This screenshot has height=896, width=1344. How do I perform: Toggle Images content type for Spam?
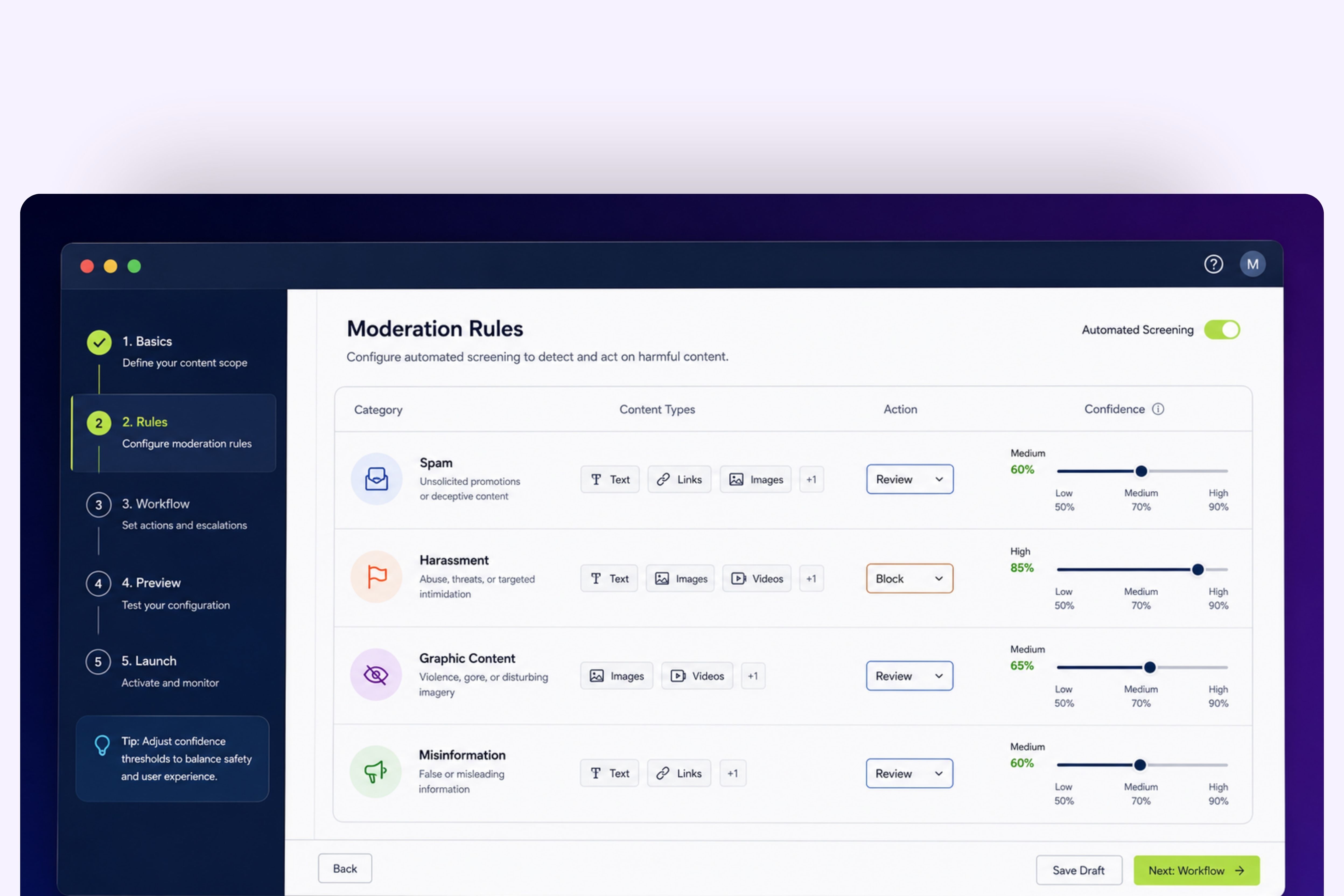click(755, 479)
